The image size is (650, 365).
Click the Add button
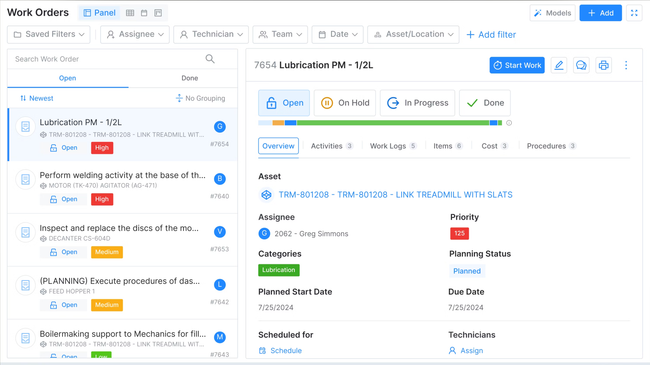[600, 13]
